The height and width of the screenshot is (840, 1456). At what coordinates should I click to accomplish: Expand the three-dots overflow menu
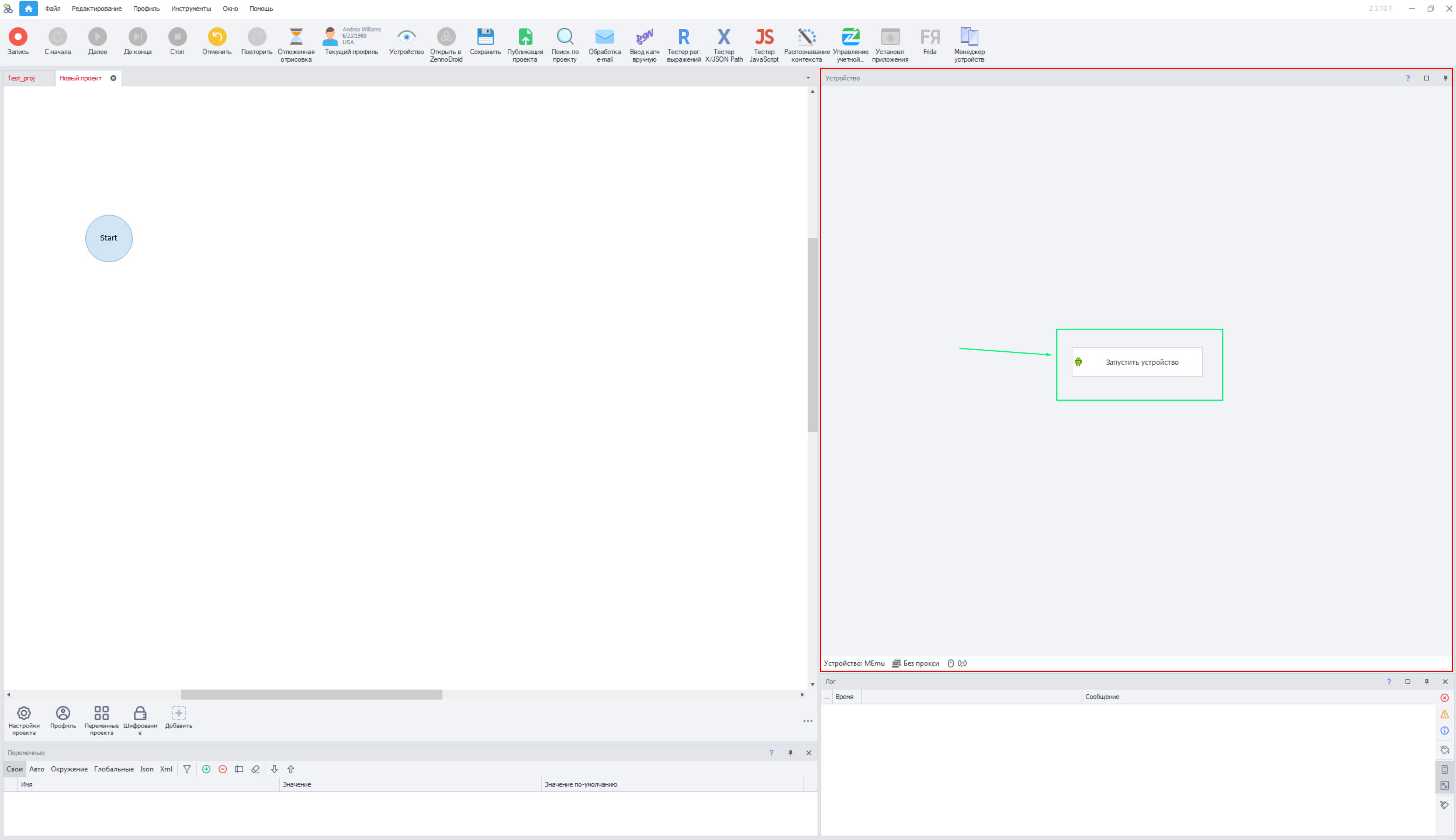click(807, 720)
